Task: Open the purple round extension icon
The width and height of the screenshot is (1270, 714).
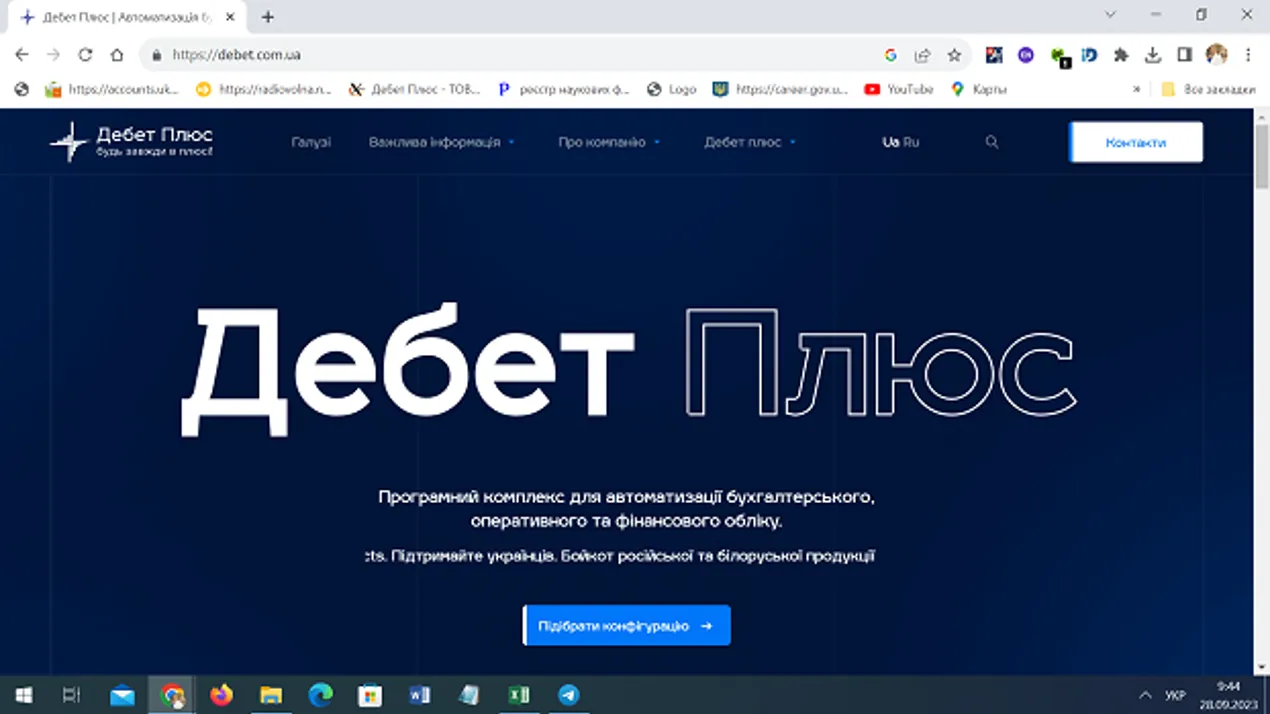Action: [x=1025, y=55]
